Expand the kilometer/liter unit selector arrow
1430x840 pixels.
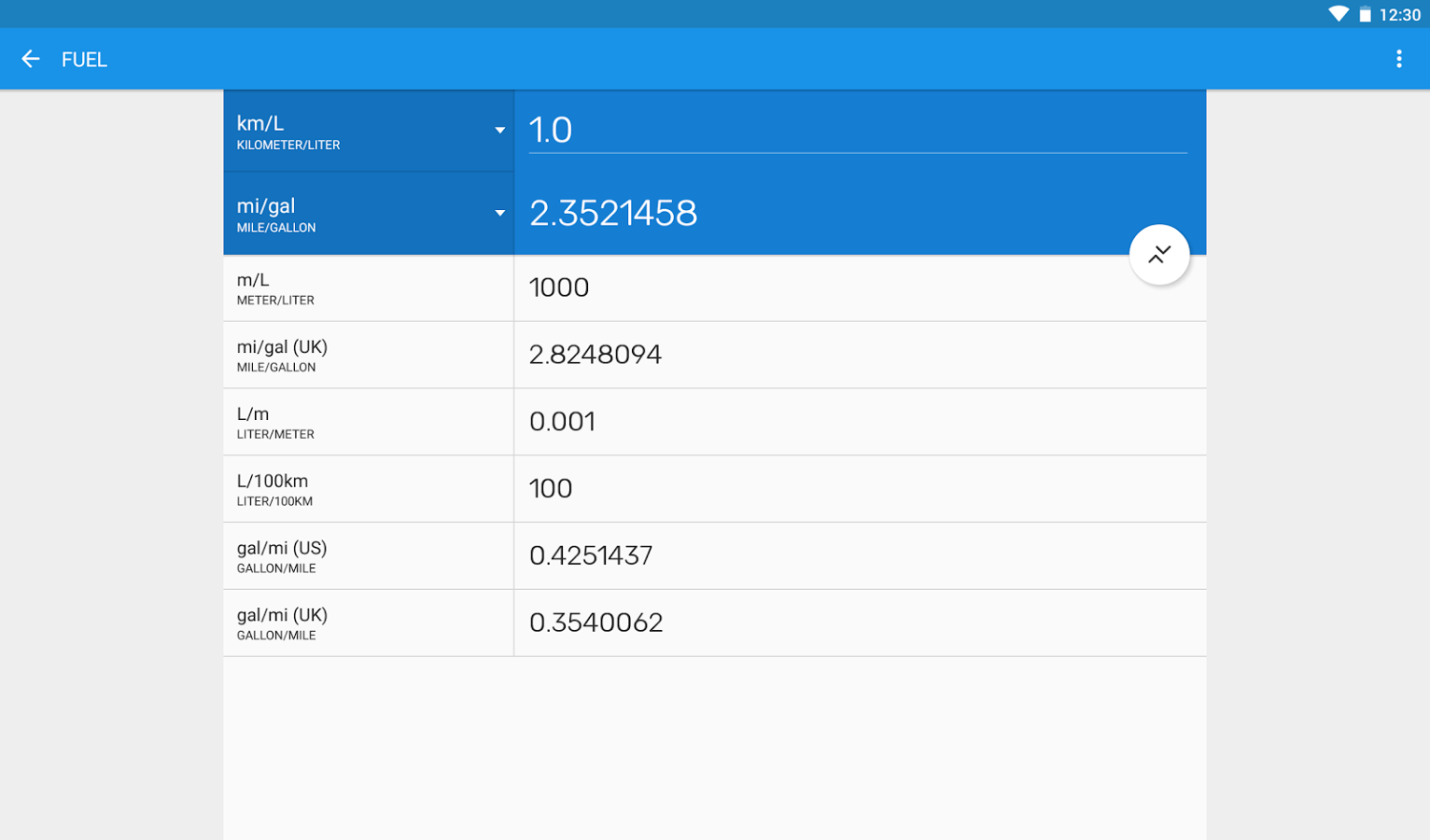[x=500, y=130]
